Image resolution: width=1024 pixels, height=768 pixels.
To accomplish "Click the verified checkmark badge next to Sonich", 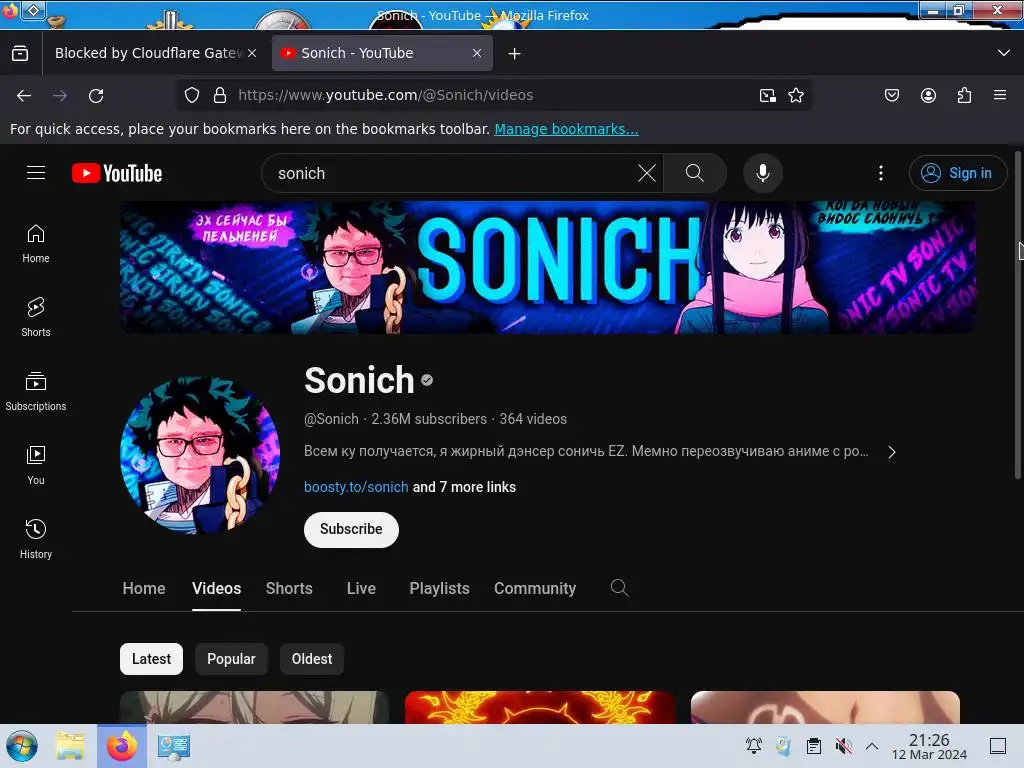I will coord(427,380).
